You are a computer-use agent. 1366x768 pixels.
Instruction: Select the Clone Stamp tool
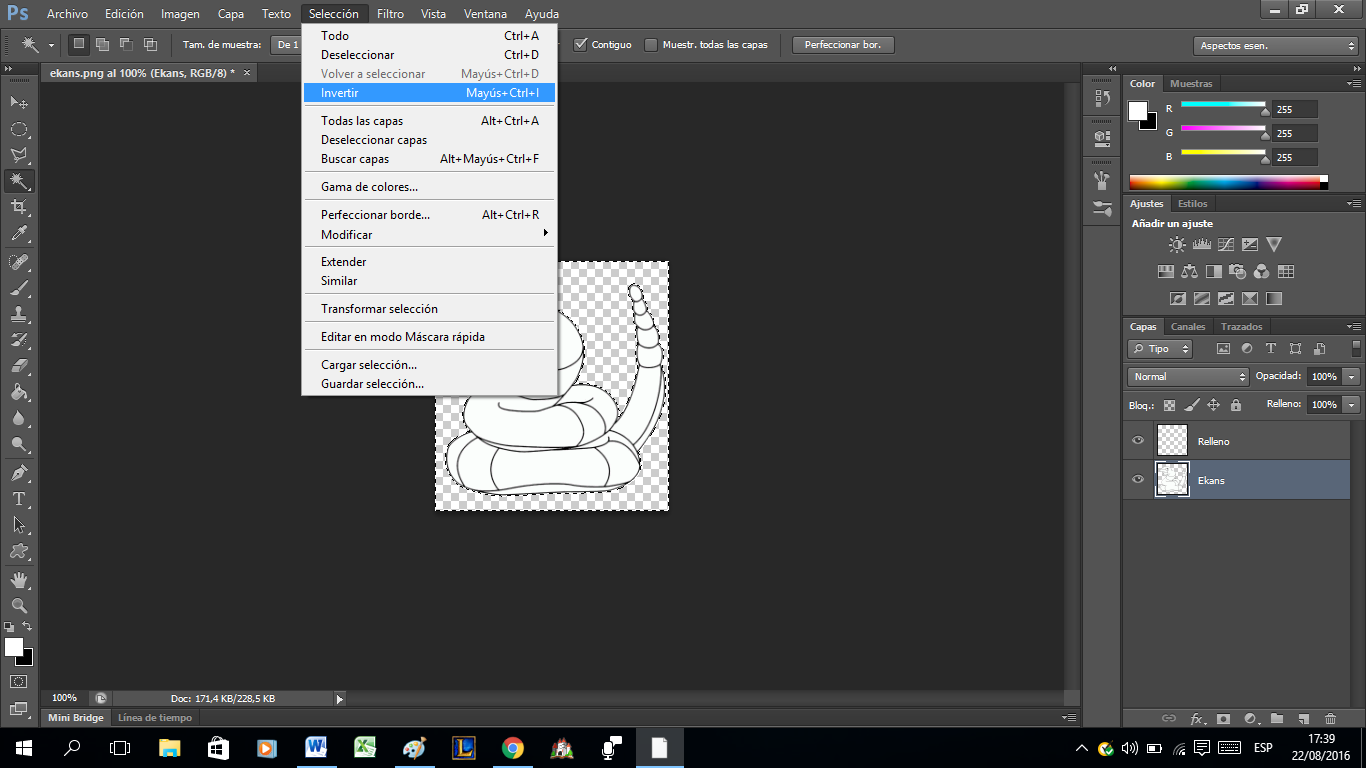(x=19, y=314)
